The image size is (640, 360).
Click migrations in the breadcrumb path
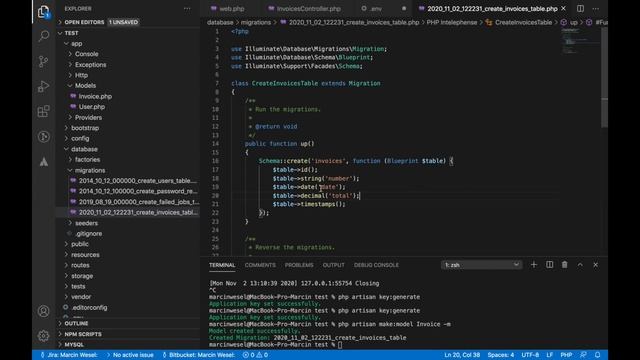point(256,22)
